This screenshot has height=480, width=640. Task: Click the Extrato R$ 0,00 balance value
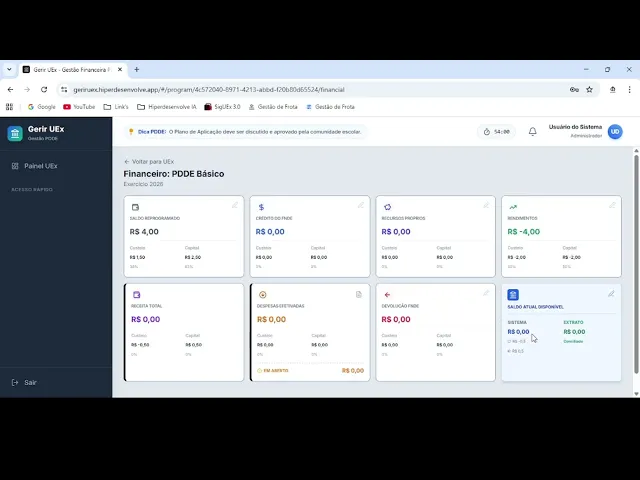tap(574, 332)
